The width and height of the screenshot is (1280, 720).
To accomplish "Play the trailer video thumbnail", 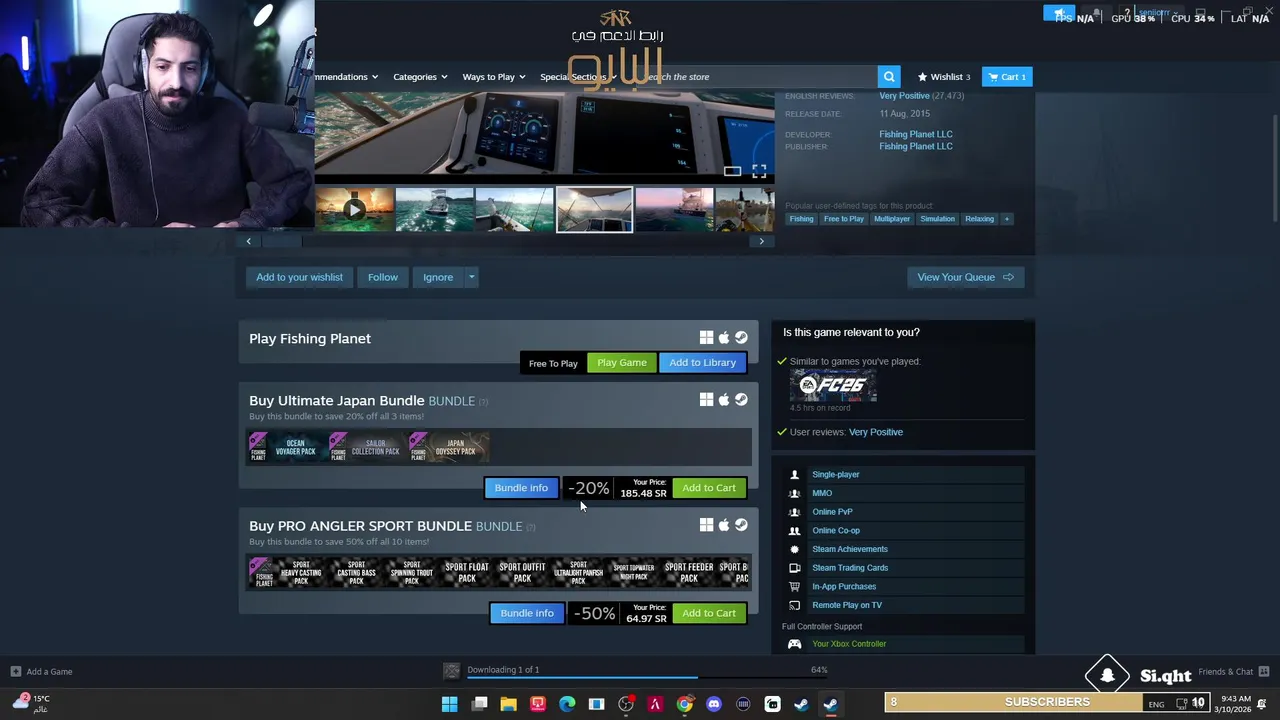I will 355,209.
